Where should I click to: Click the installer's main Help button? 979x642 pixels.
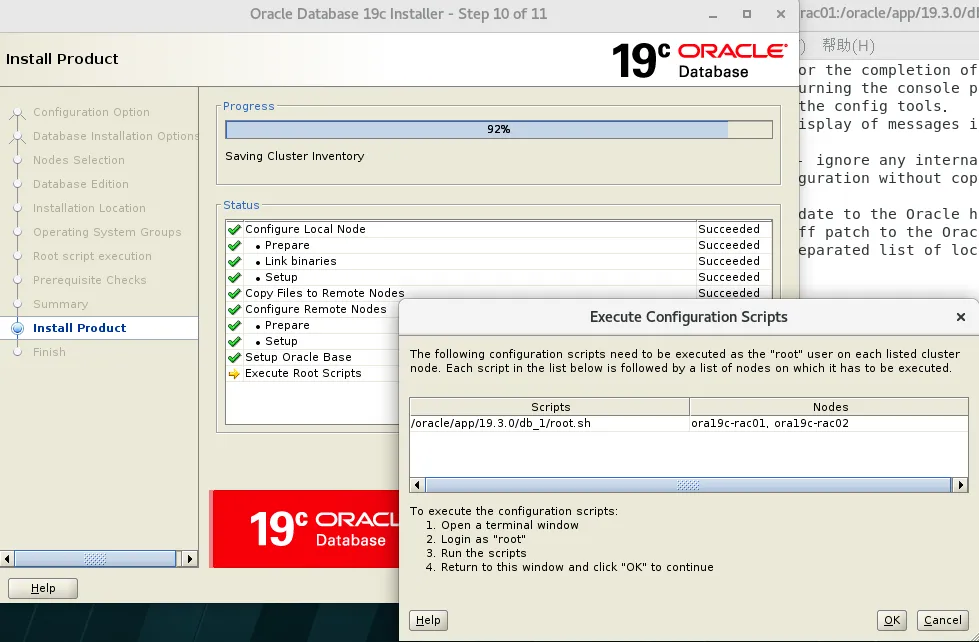coord(43,588)
